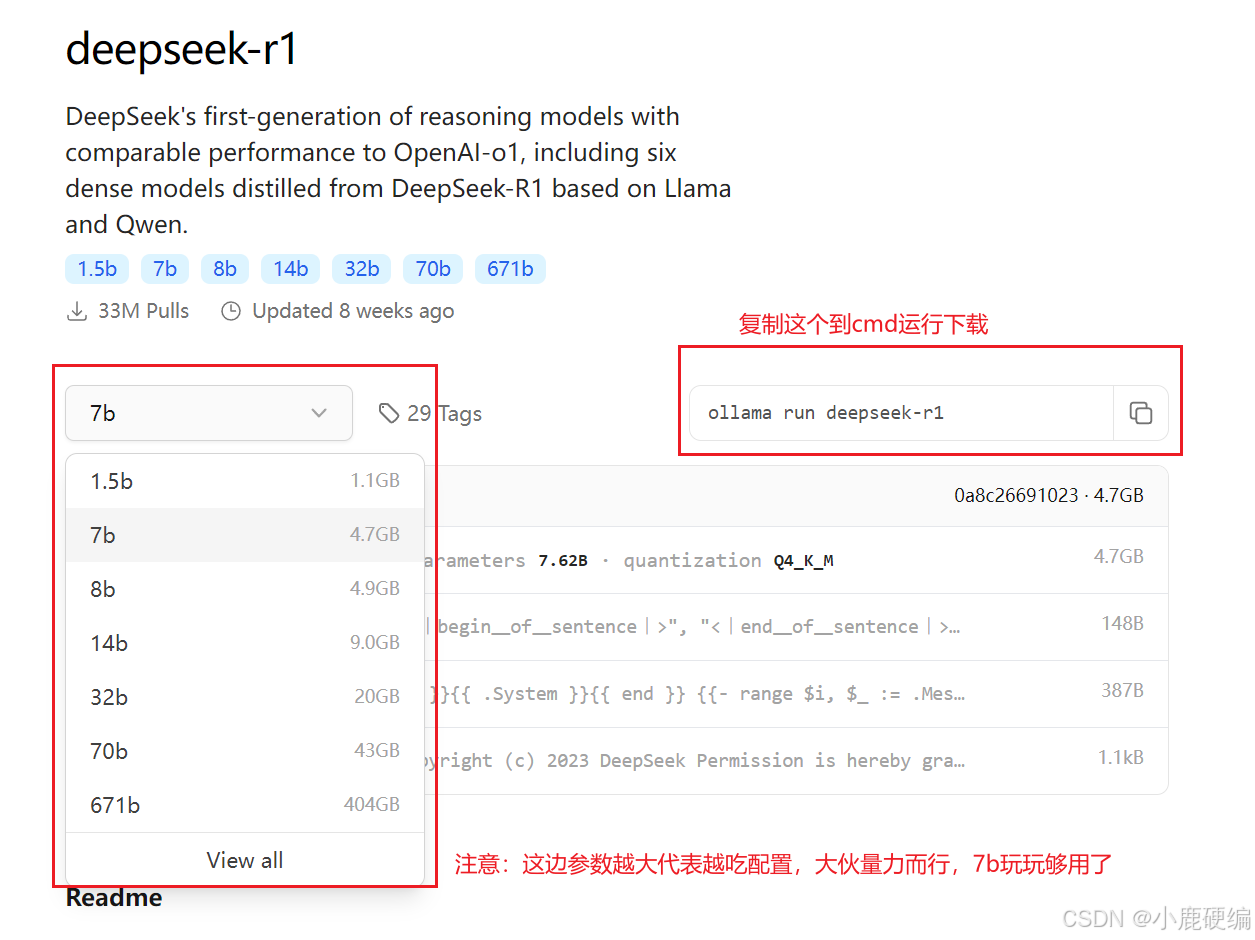Click the 7b blue tag badge

pos(165,269)
